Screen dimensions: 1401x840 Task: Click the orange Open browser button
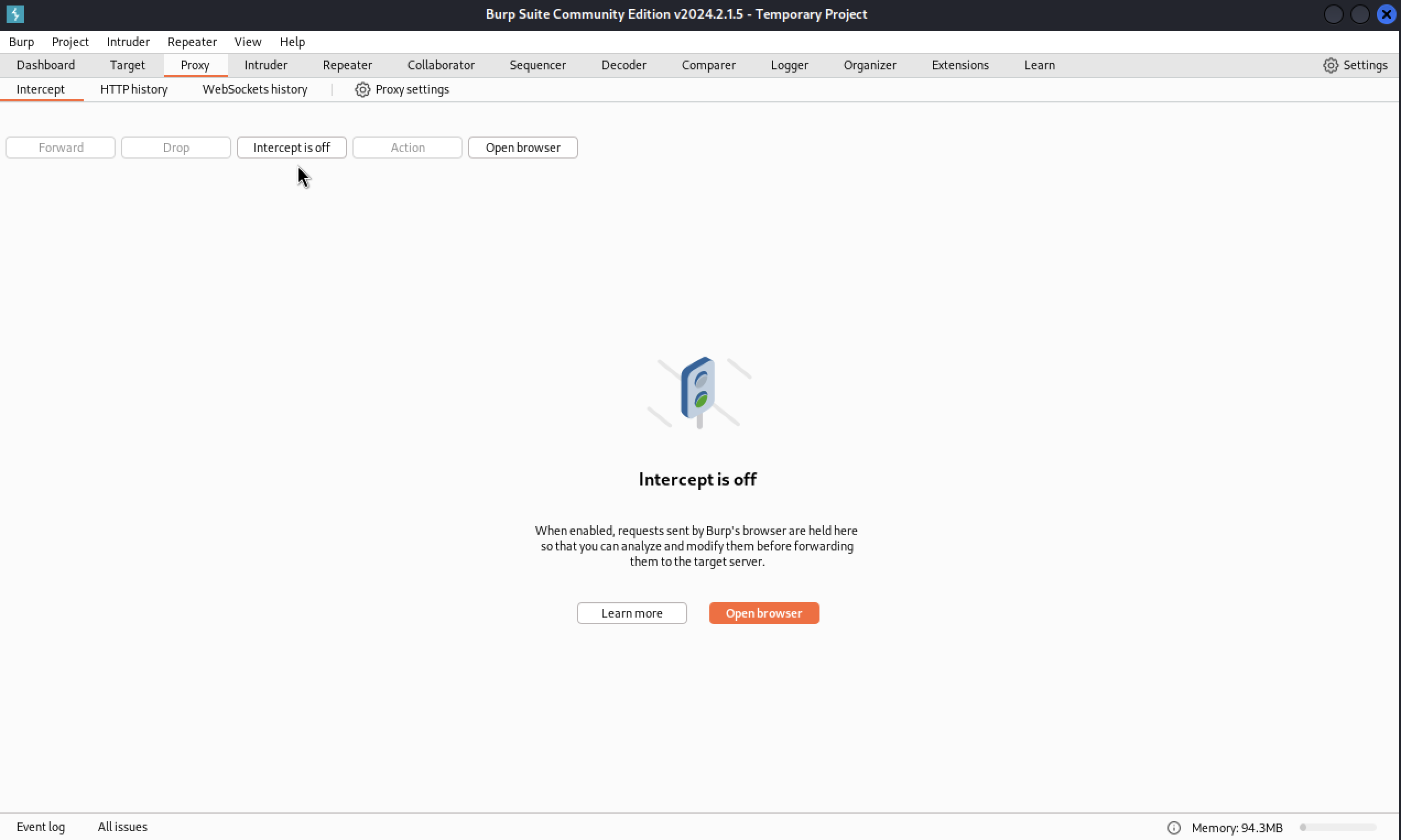click(x=764, y=613)
